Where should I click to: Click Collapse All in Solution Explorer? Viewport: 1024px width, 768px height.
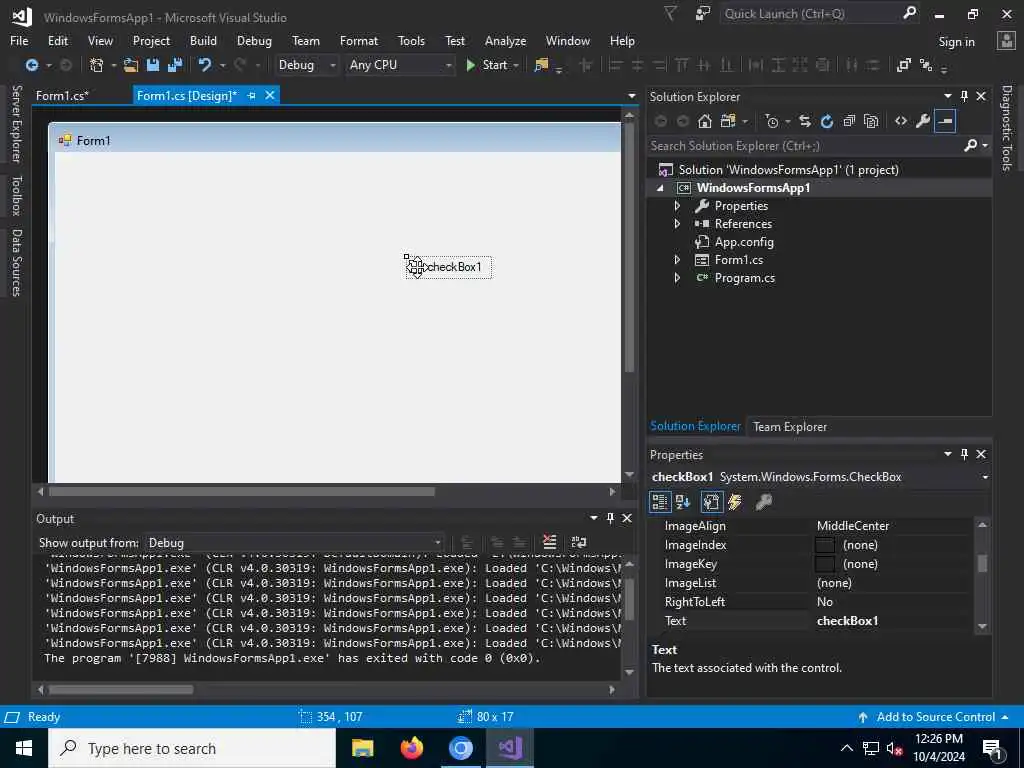pos(849,121)
